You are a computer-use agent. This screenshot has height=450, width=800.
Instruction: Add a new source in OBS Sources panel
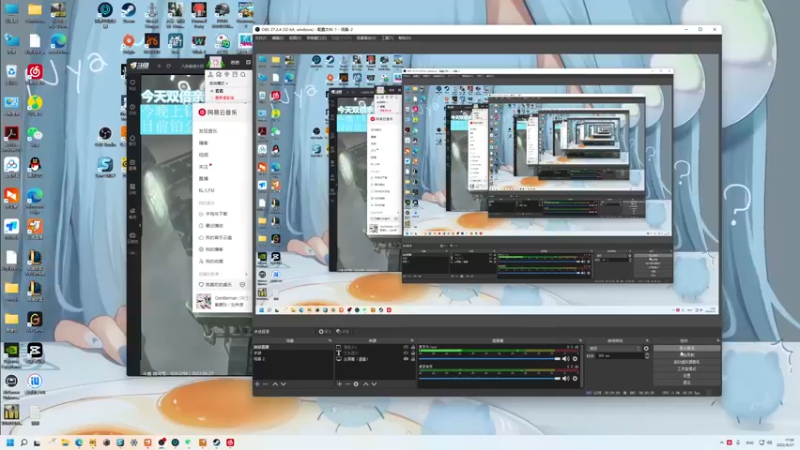(339, 384)
